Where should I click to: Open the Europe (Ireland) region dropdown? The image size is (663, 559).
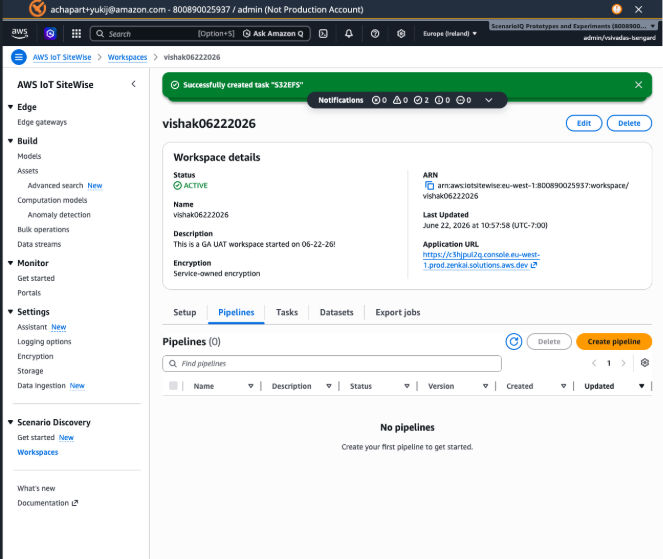[x=450, y=33]
